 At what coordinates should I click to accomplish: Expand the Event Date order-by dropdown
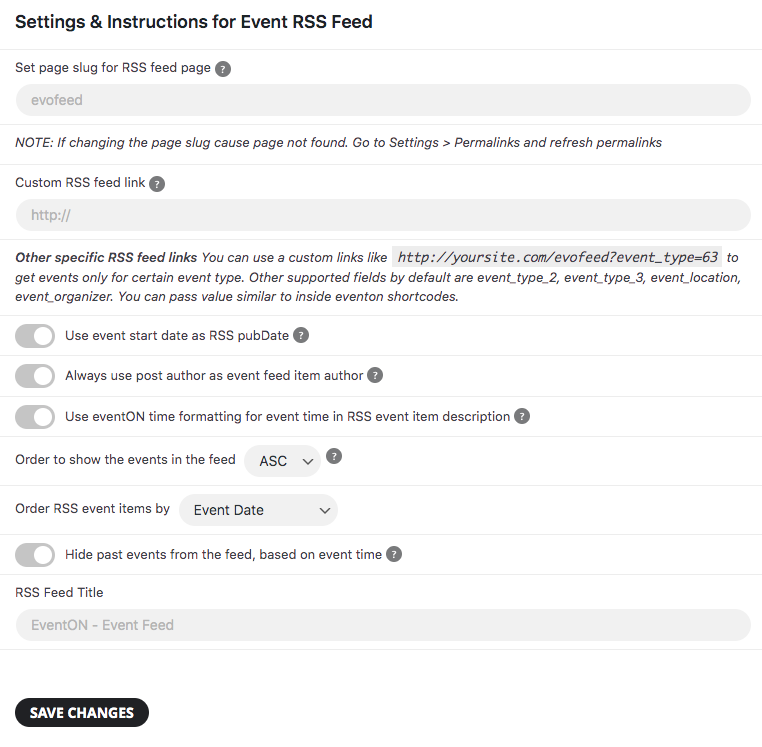click(x=259, y=510)
